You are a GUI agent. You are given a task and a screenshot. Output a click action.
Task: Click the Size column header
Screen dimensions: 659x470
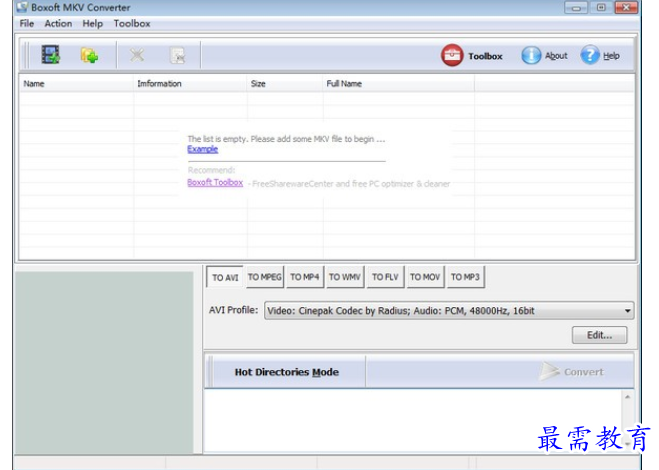285,84
